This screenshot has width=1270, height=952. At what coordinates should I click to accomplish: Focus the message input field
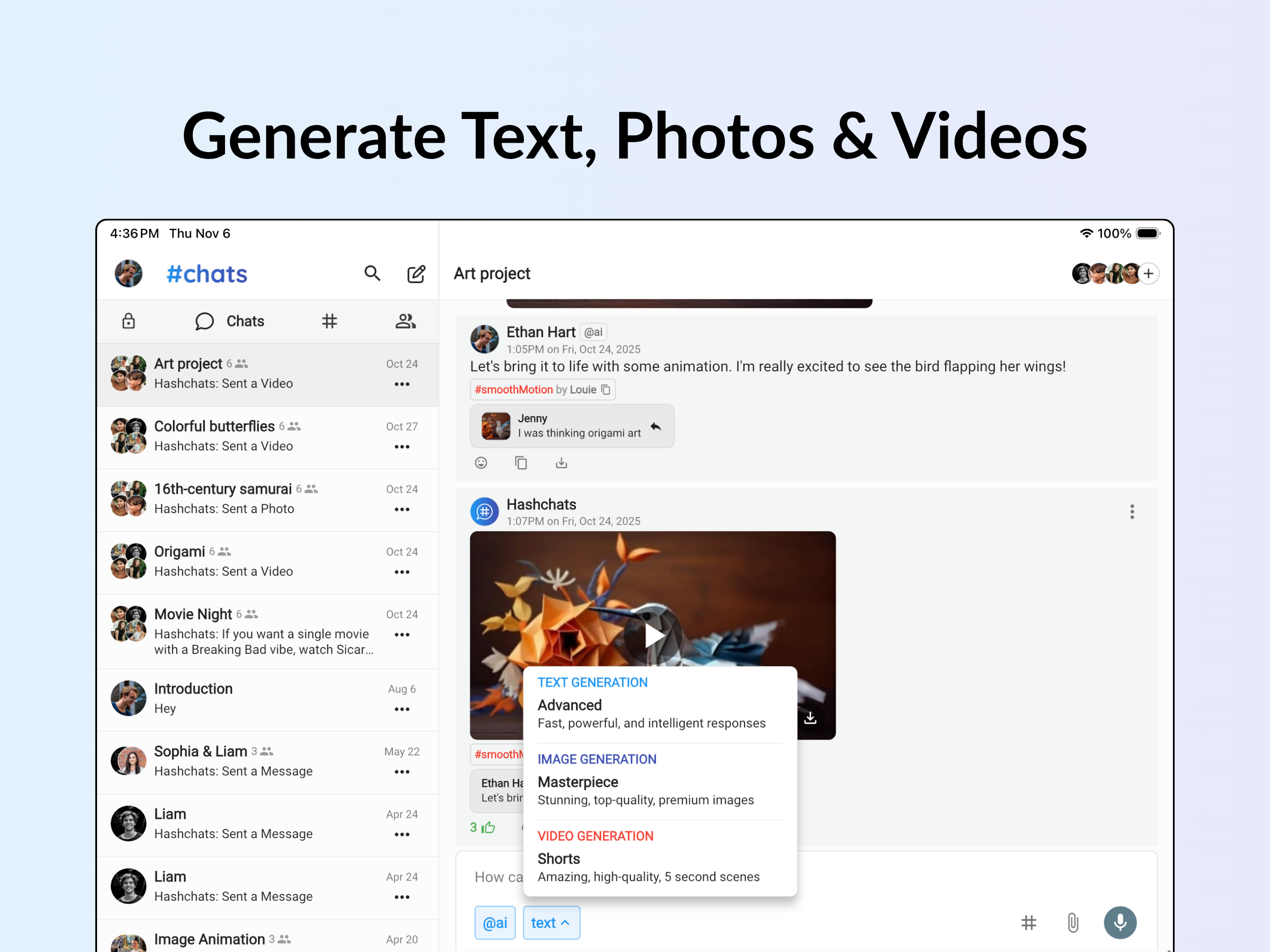click(x=806, y=877)
